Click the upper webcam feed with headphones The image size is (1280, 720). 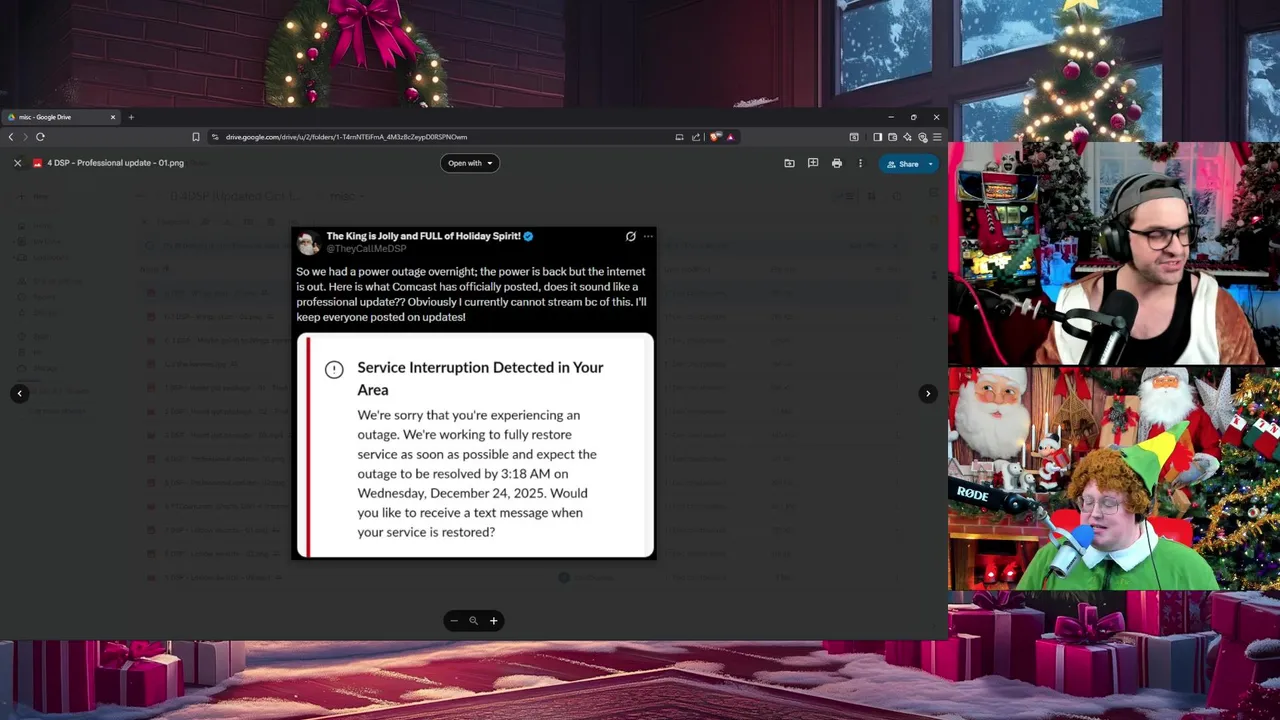coord(1114,254)
